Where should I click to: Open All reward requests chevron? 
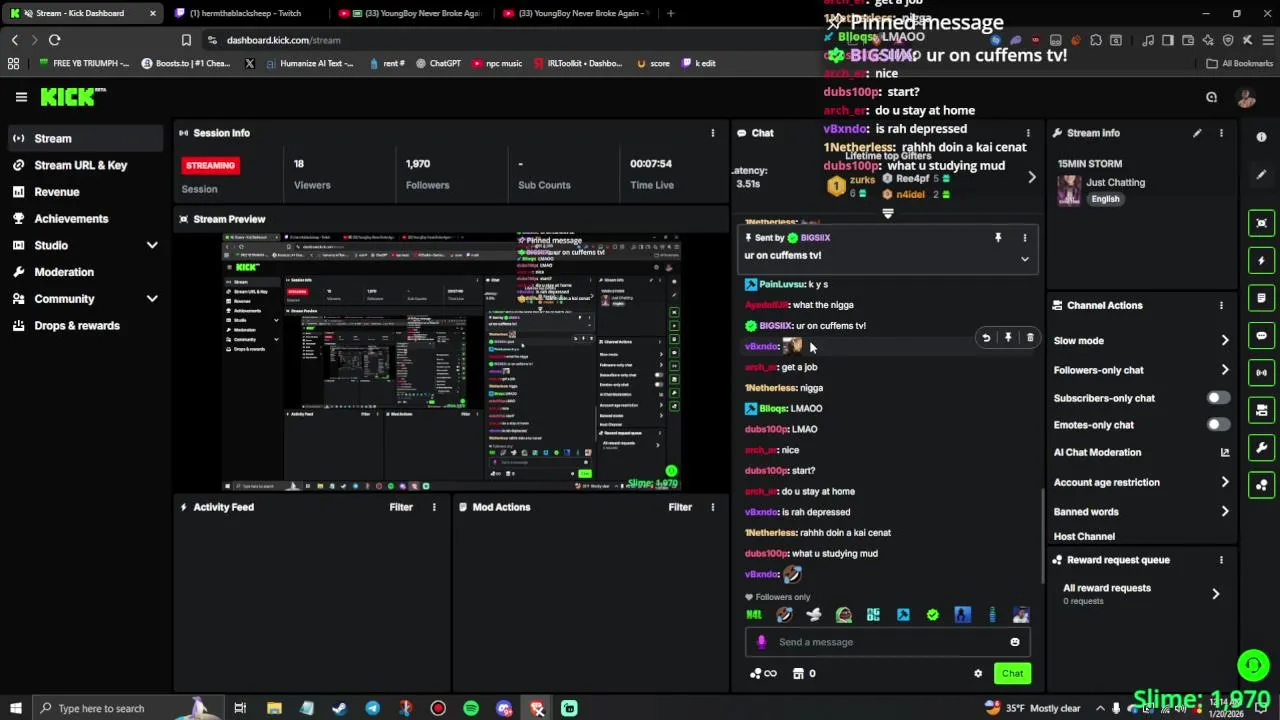click(1216, 594)
